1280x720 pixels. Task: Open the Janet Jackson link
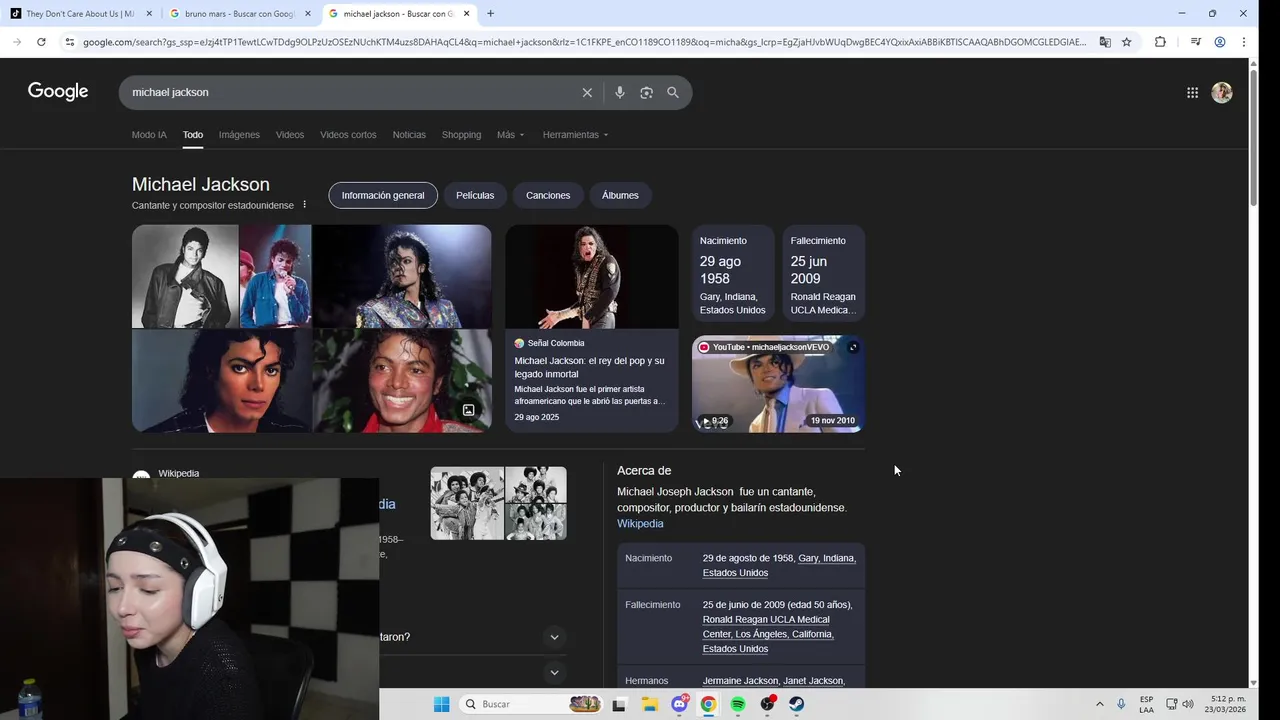coord(814,681)
